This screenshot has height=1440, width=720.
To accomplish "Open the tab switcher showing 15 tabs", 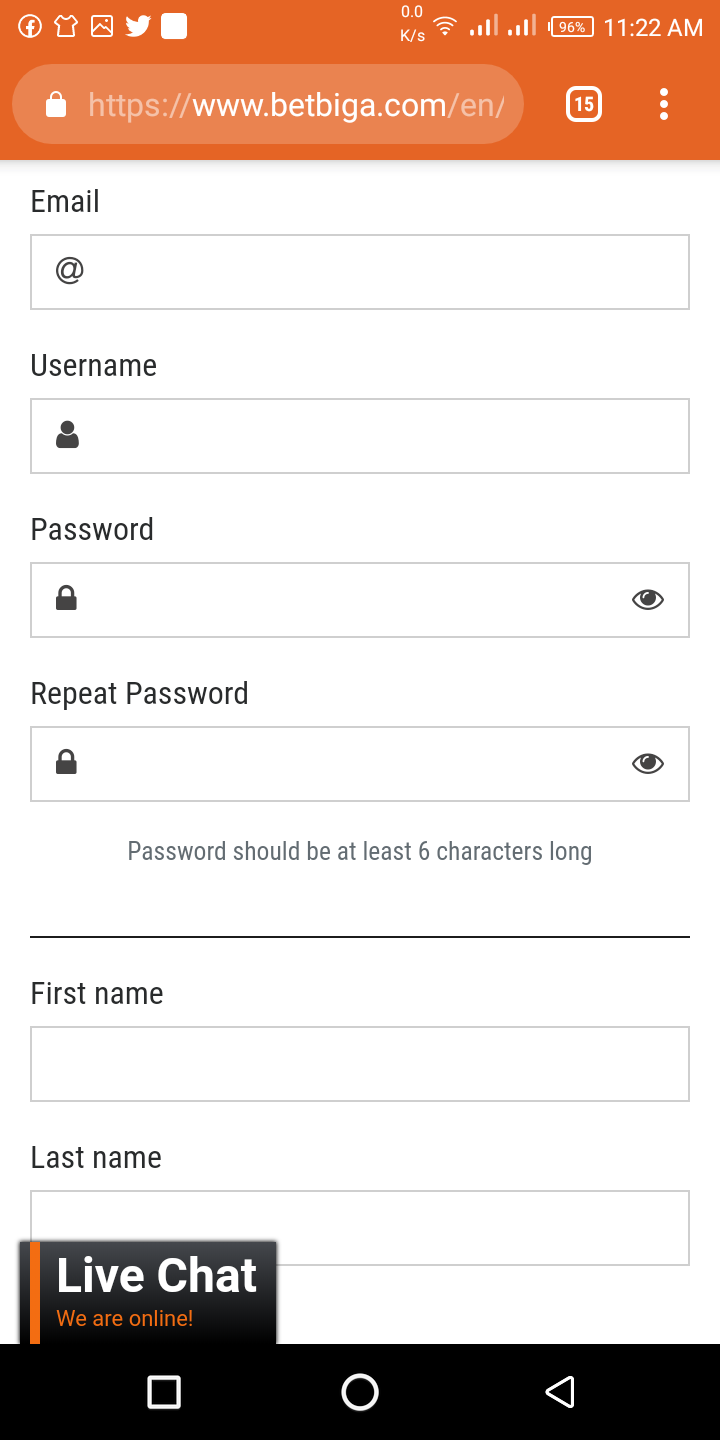I will [584, 104].
